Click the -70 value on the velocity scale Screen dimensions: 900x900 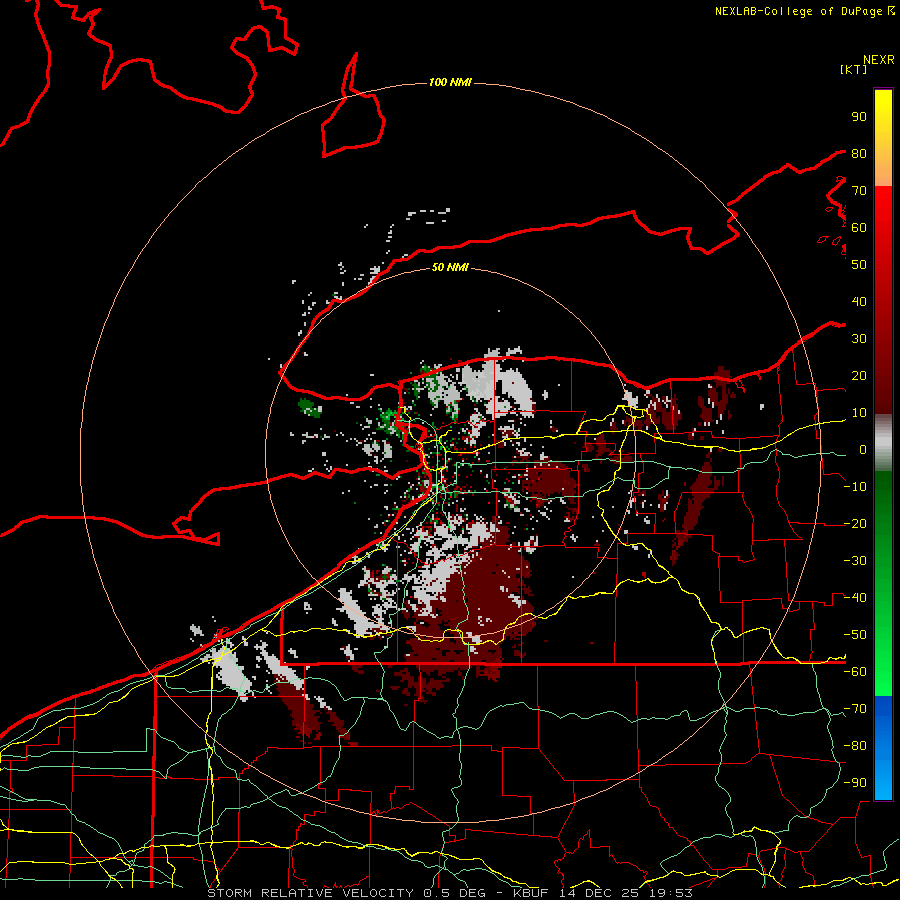[x=855, y=709]
